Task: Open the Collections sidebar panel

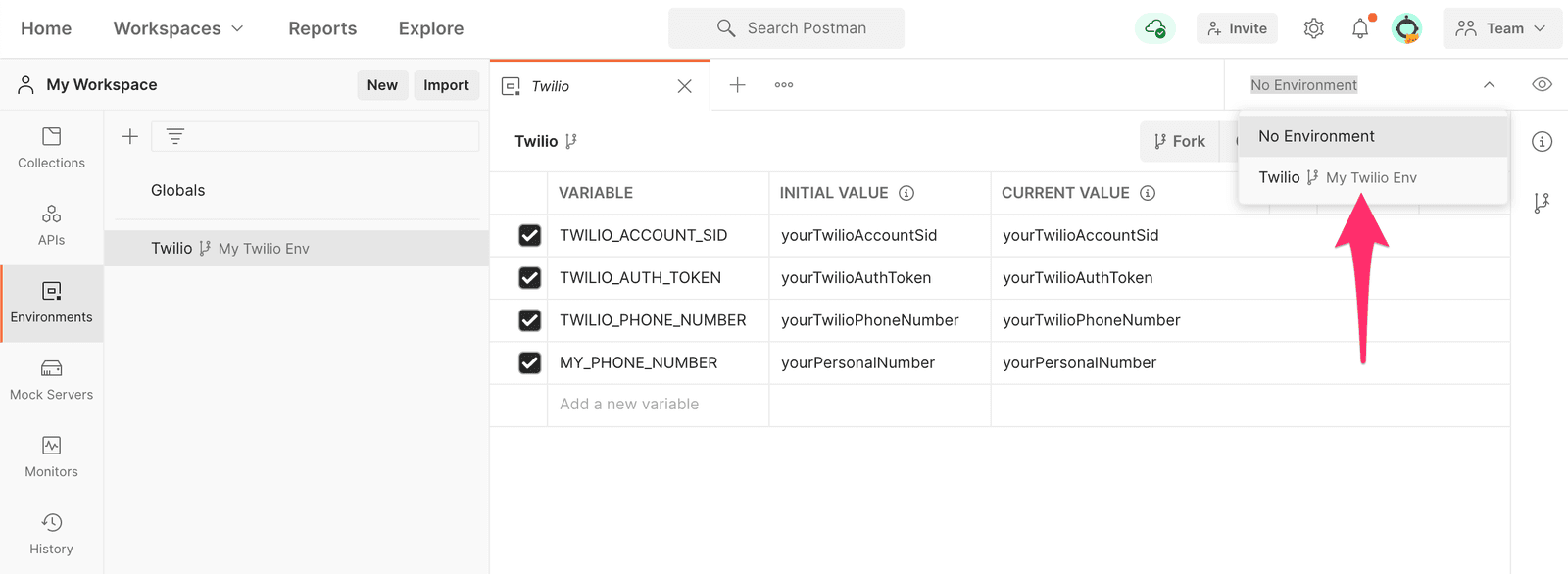Action: (51, 148)
